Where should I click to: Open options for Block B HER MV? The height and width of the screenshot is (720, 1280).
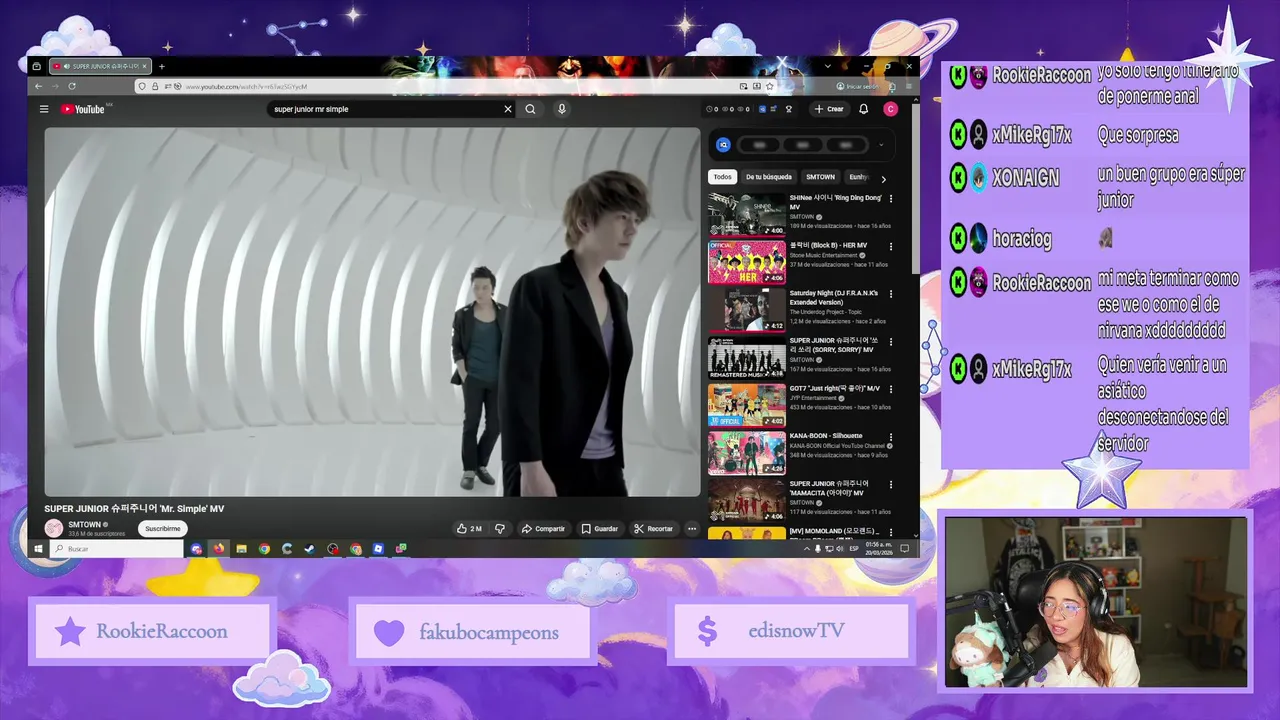(x=891, y=246)
